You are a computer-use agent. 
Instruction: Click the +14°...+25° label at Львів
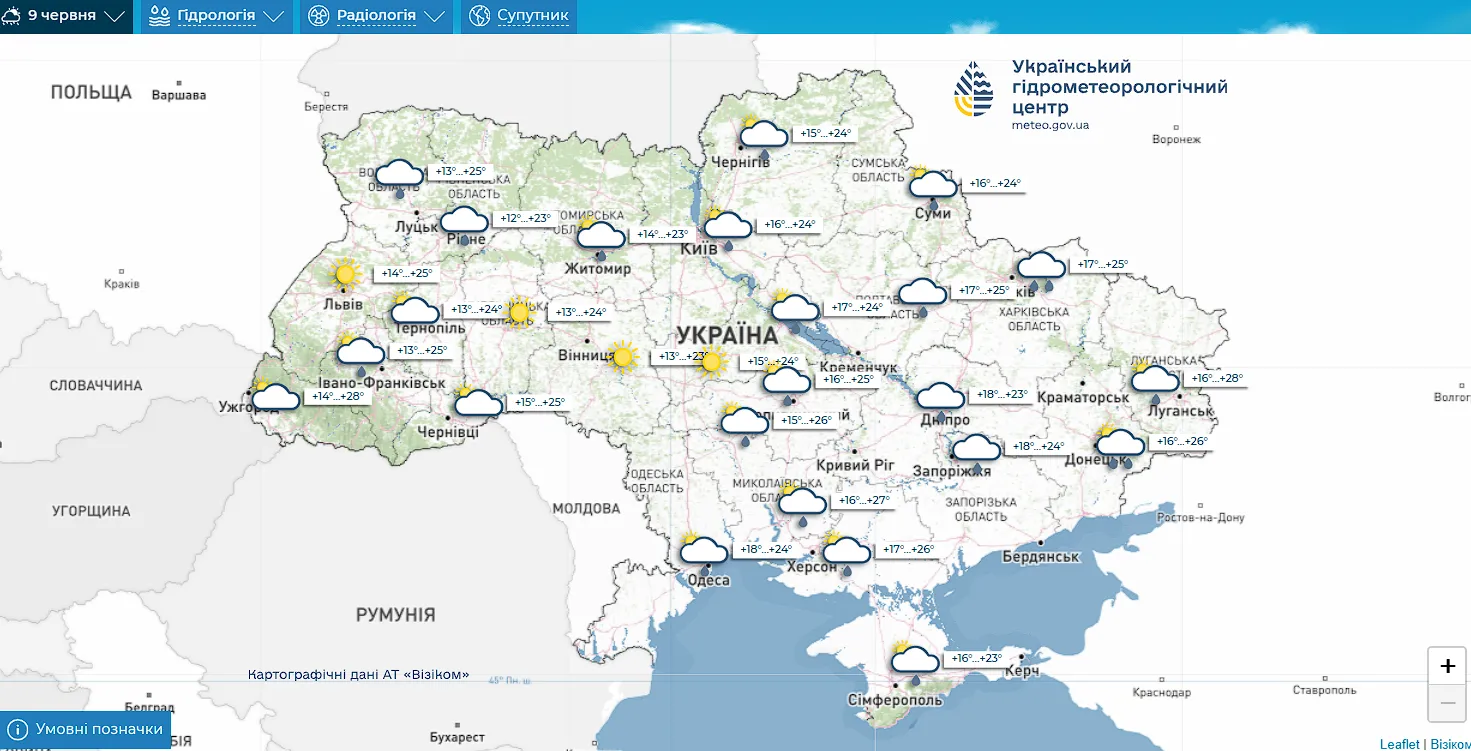(406, 273)
